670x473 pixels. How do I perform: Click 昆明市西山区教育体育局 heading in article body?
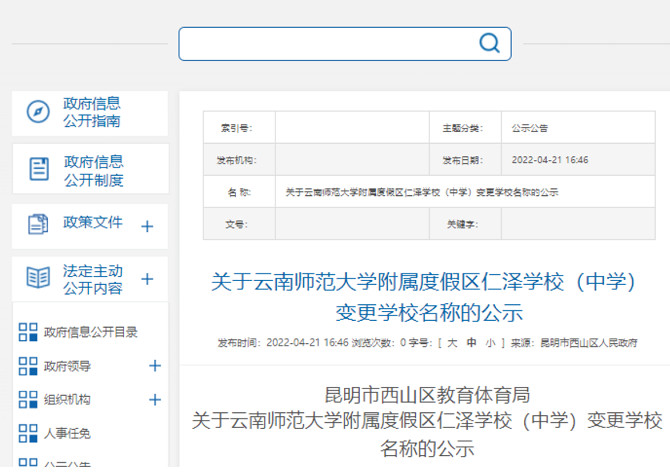click(x=427, y=395)
